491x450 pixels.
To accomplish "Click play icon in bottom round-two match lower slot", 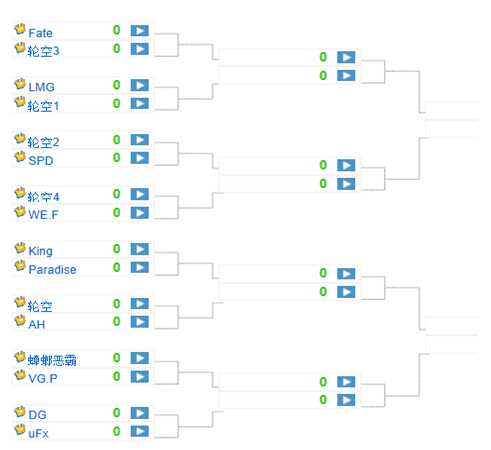I will (346, 400).
